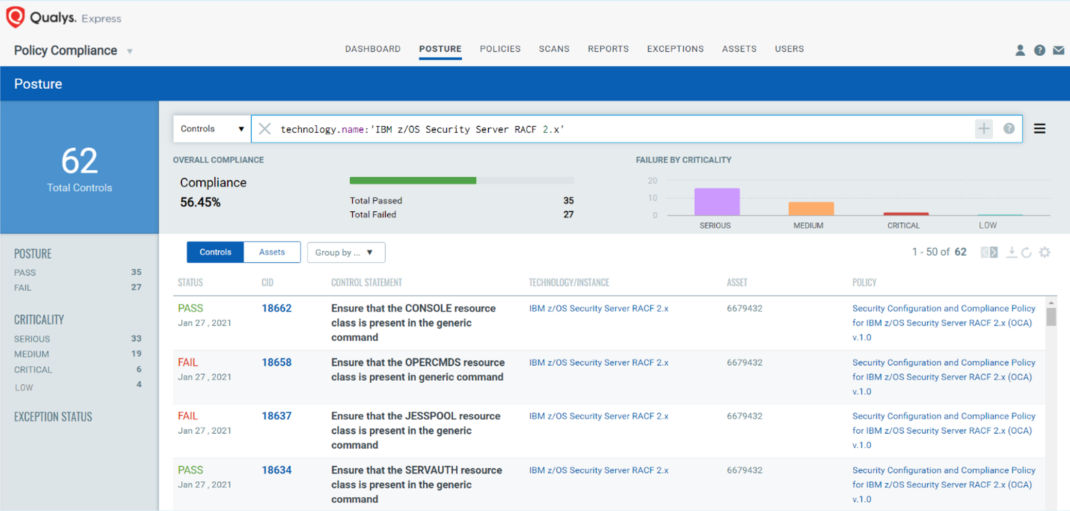Click the green overall compliance progress bar
This screenshot has width=1070, height=511.
point(413,181)
